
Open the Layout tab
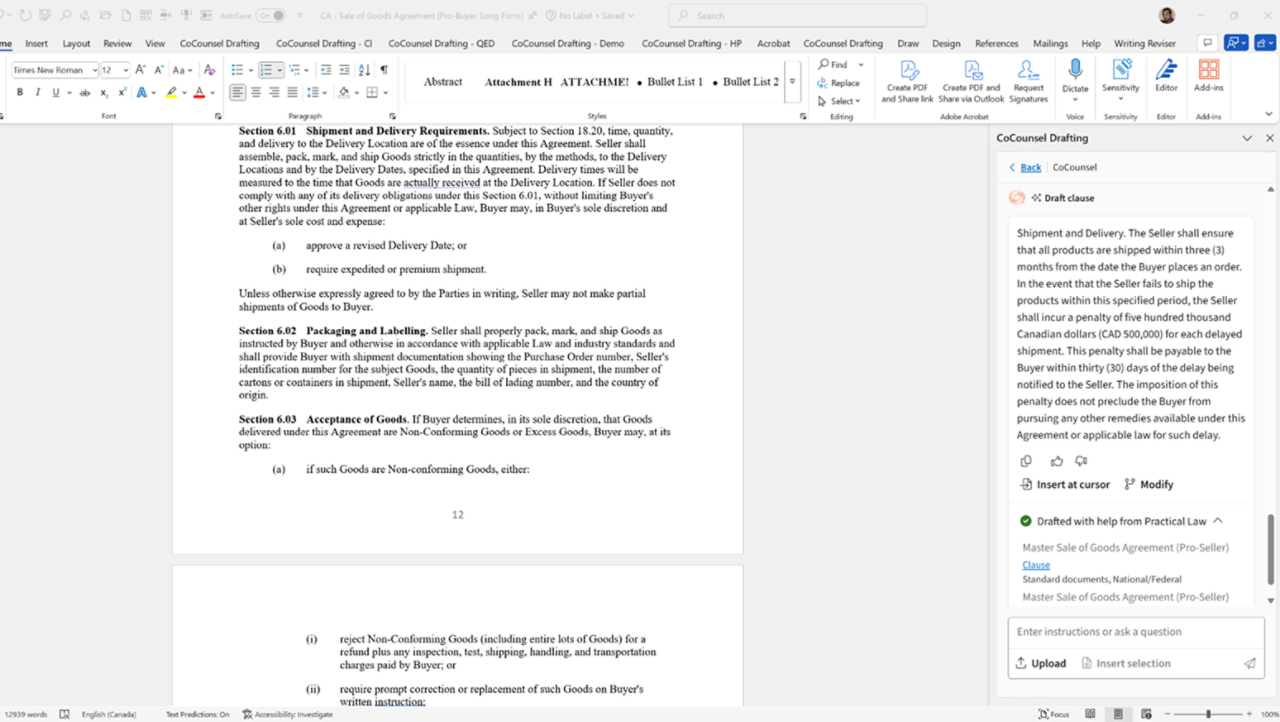tap(76, 43)
